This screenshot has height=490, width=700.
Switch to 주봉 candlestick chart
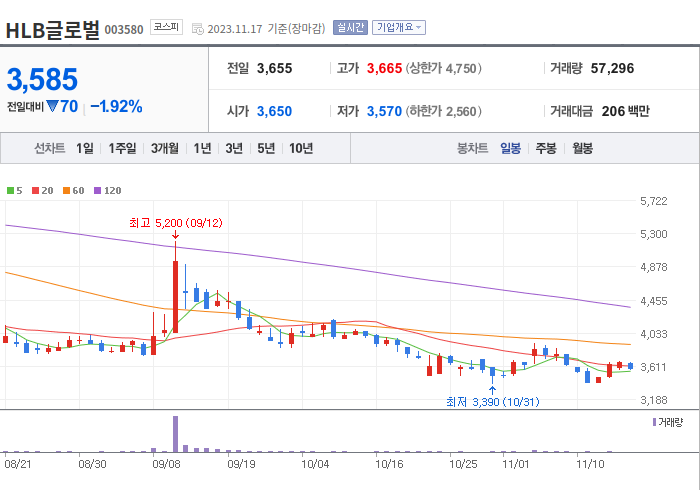click(546, 148)
